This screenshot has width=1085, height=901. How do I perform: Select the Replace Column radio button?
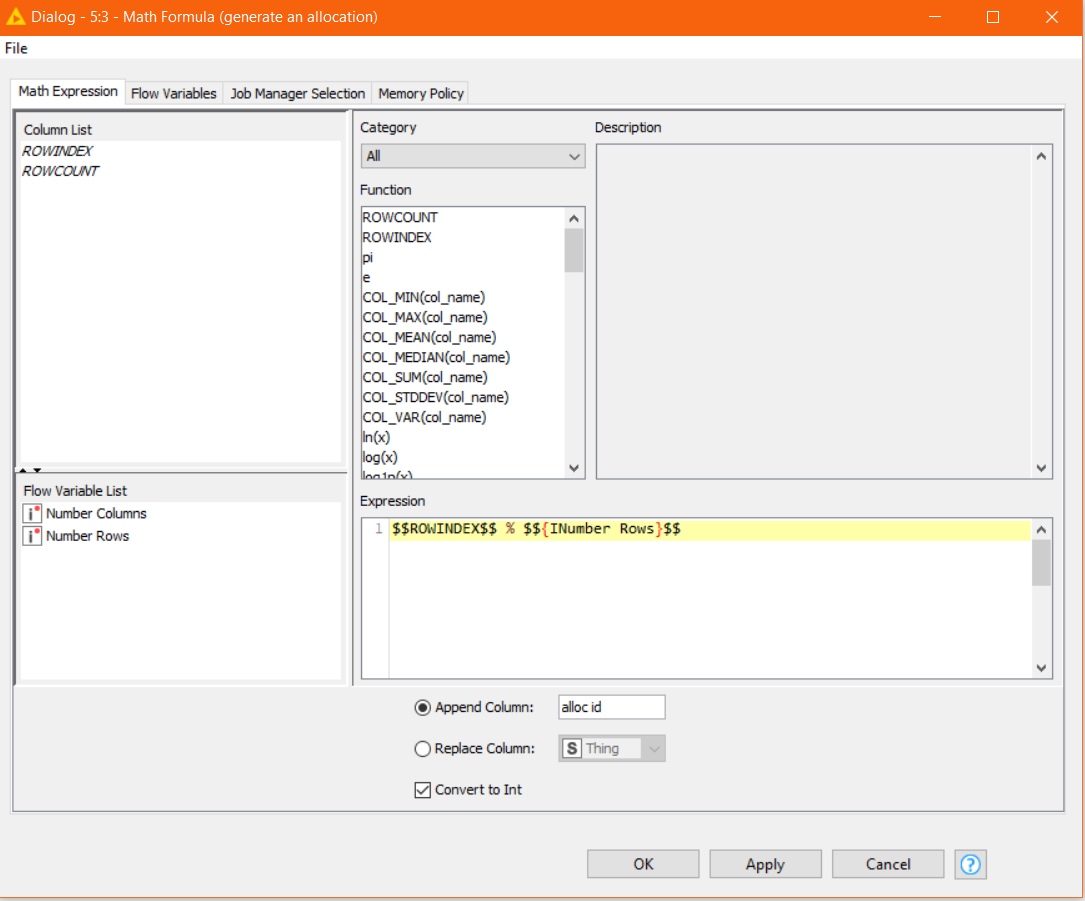[422, 749]
